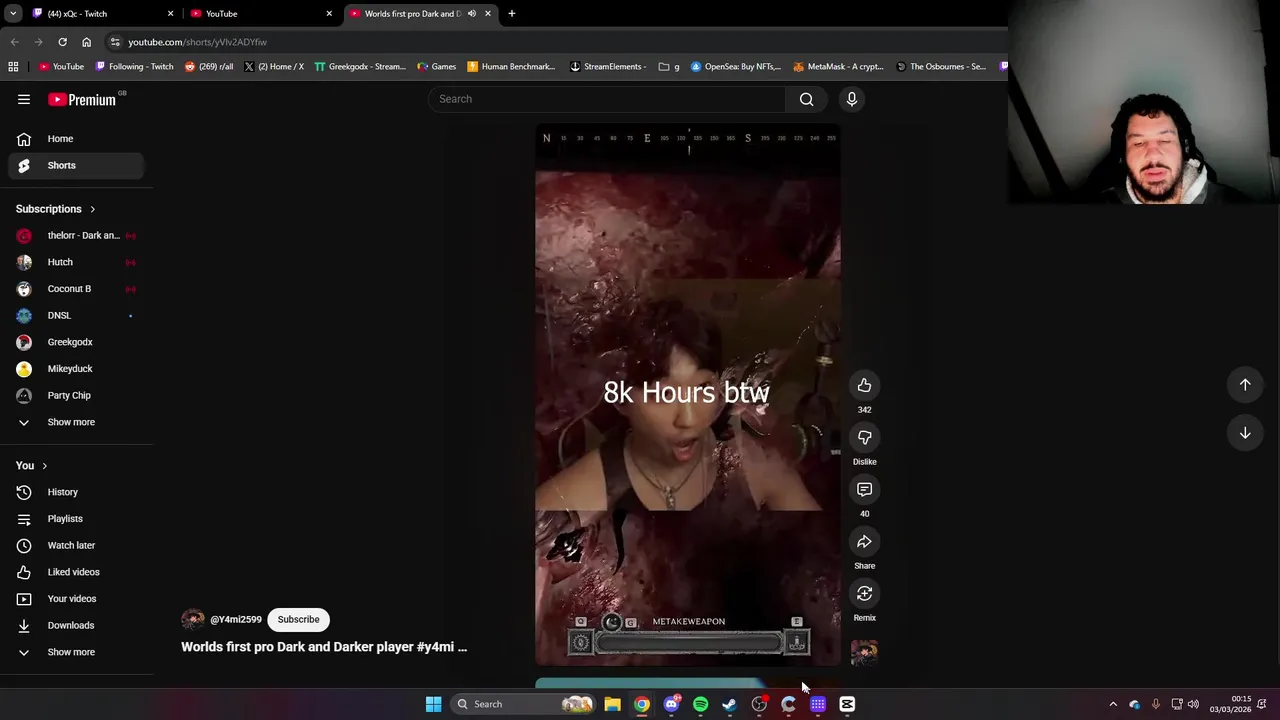Image resolution: width=1280 pixels, height=720 pixels.
Task: Go to the previous short with up arrow
Action: click(x=1245, y=384)
